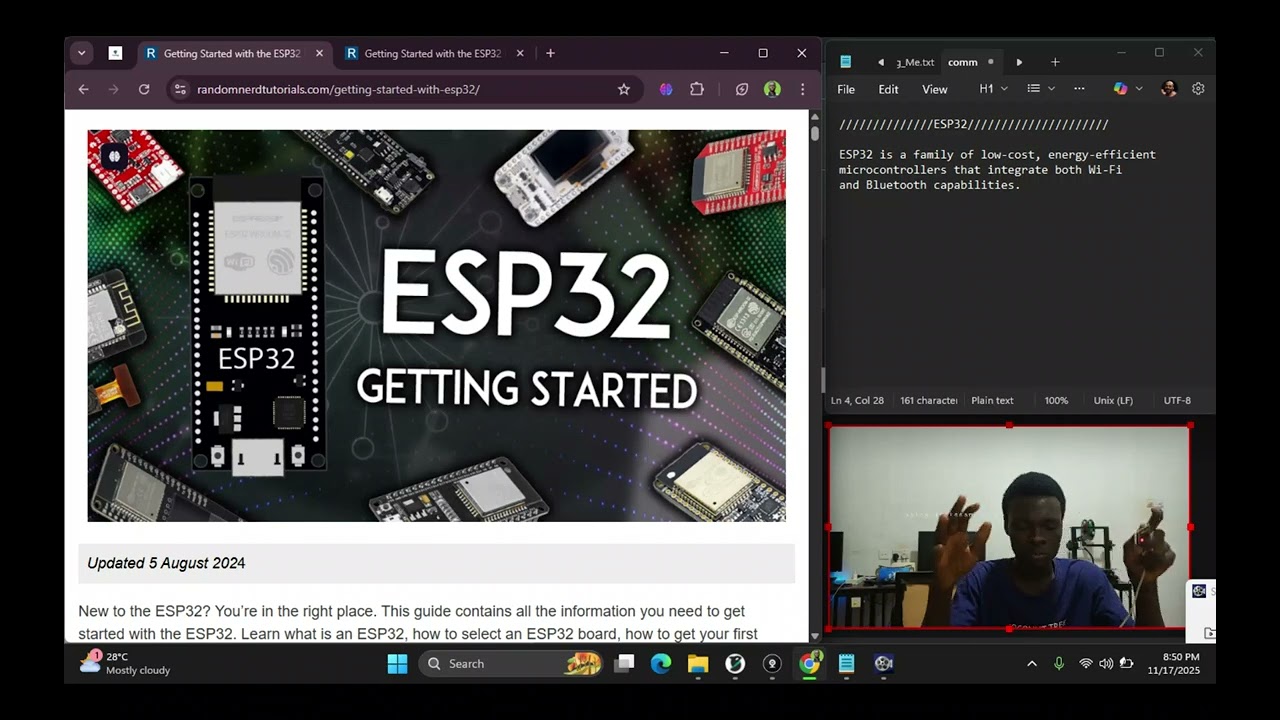Click UTF-8 encoding indicator

click(x=1177, y=400)
